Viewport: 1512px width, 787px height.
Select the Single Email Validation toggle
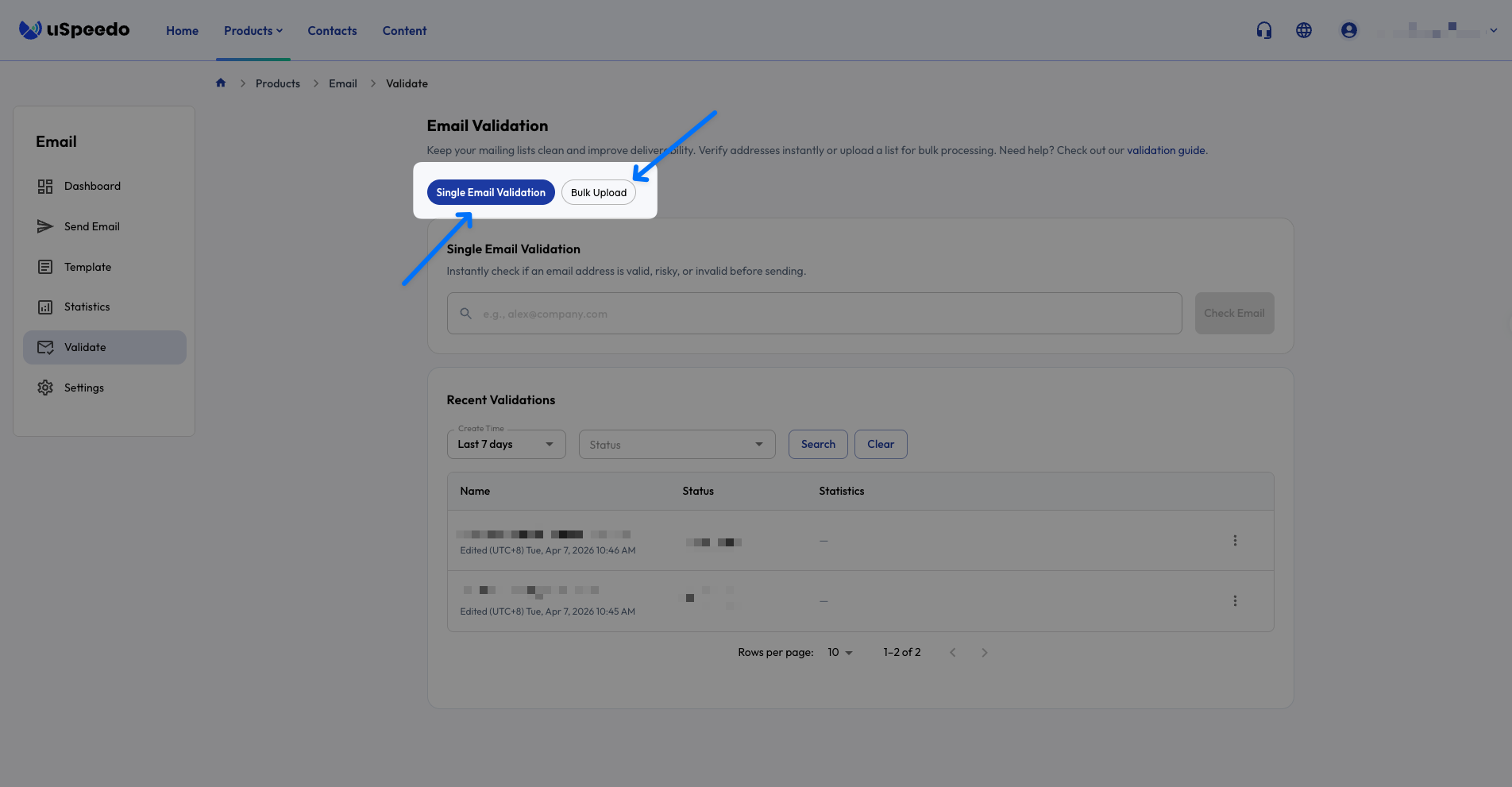point(490,192)
